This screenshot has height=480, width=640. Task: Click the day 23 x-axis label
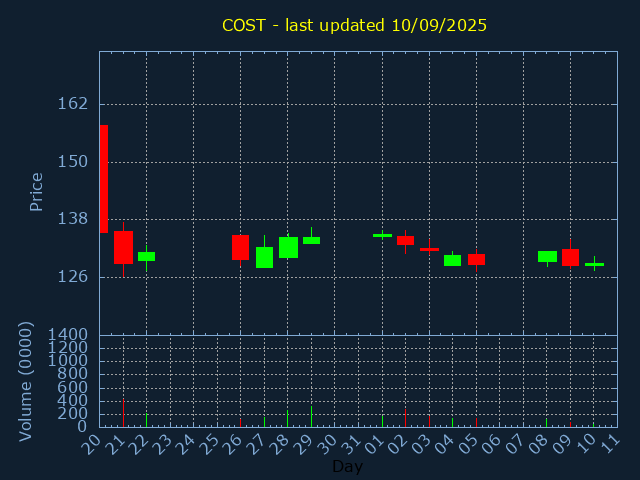pos(162,444)
